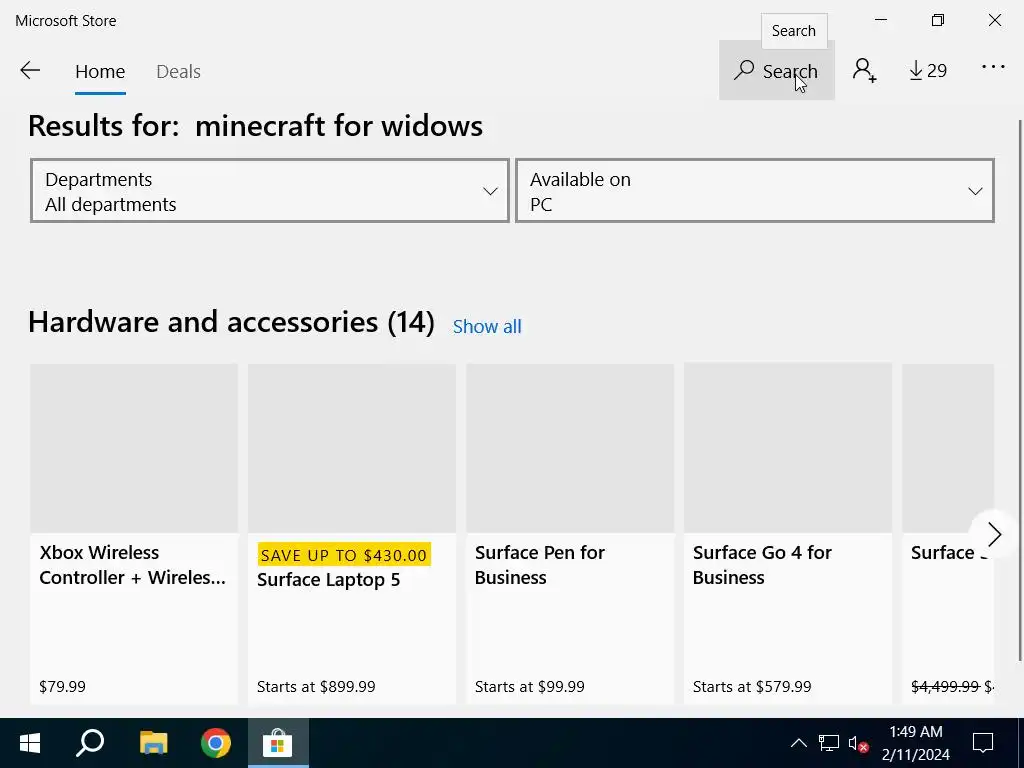Select the Starts at $579.99 price
Viewport: 1024px width, 768px height.
[752, 687]
